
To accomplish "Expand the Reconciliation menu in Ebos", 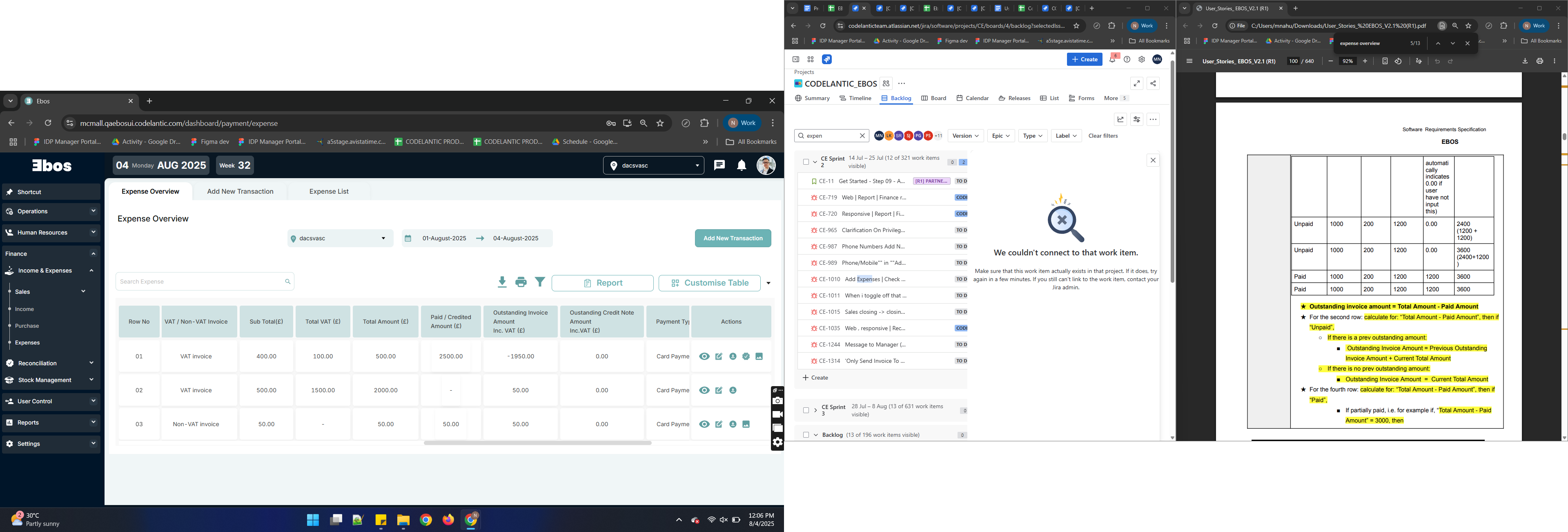I will [51, 363].
